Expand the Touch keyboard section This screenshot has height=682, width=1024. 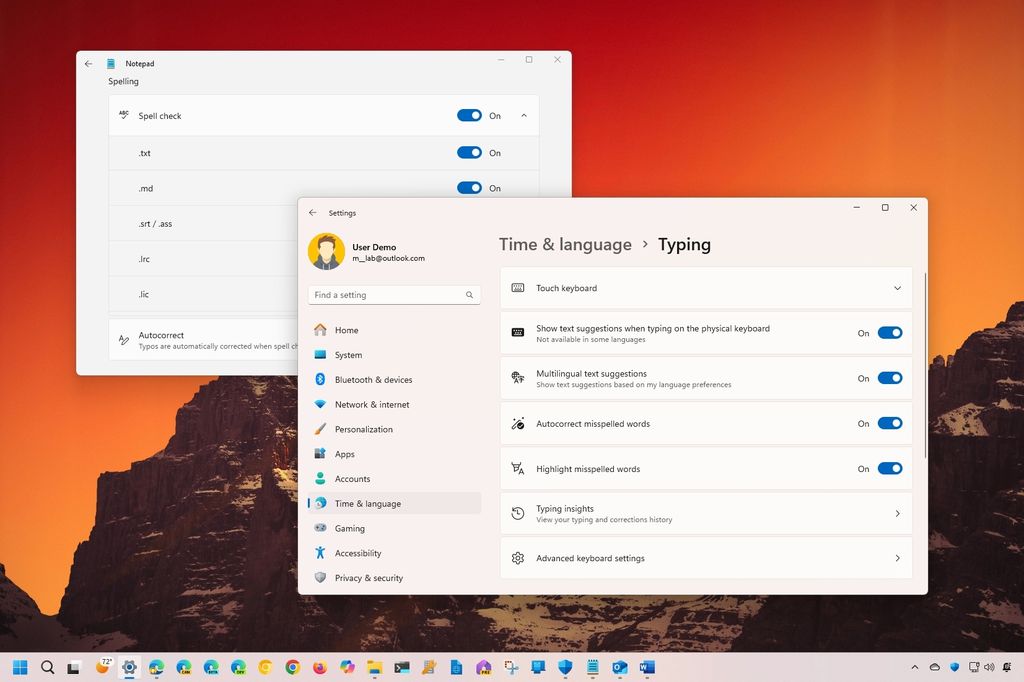[x=897, y=287]
